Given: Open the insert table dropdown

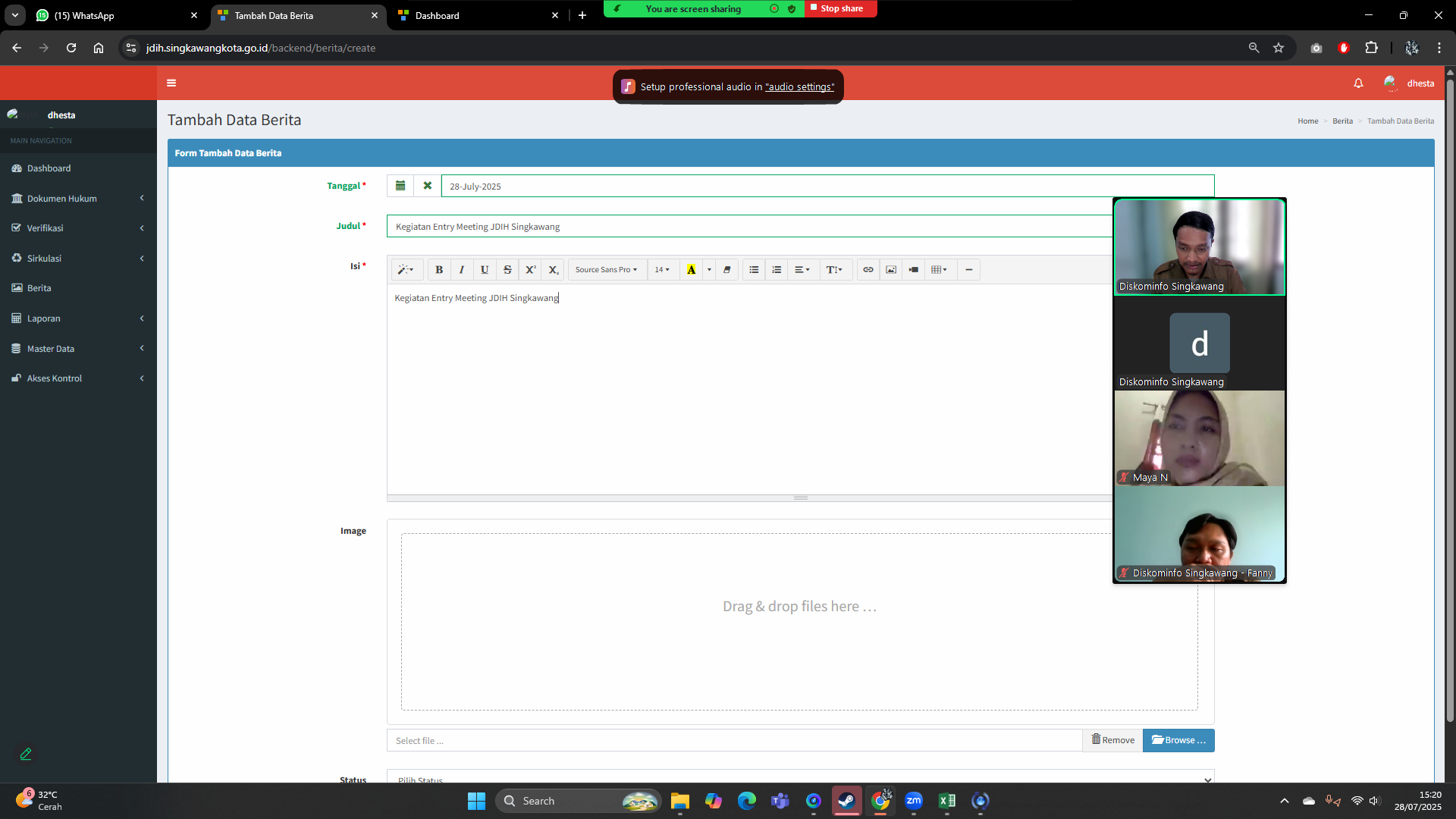Looking at the screenshot, I should coord(939,270).
